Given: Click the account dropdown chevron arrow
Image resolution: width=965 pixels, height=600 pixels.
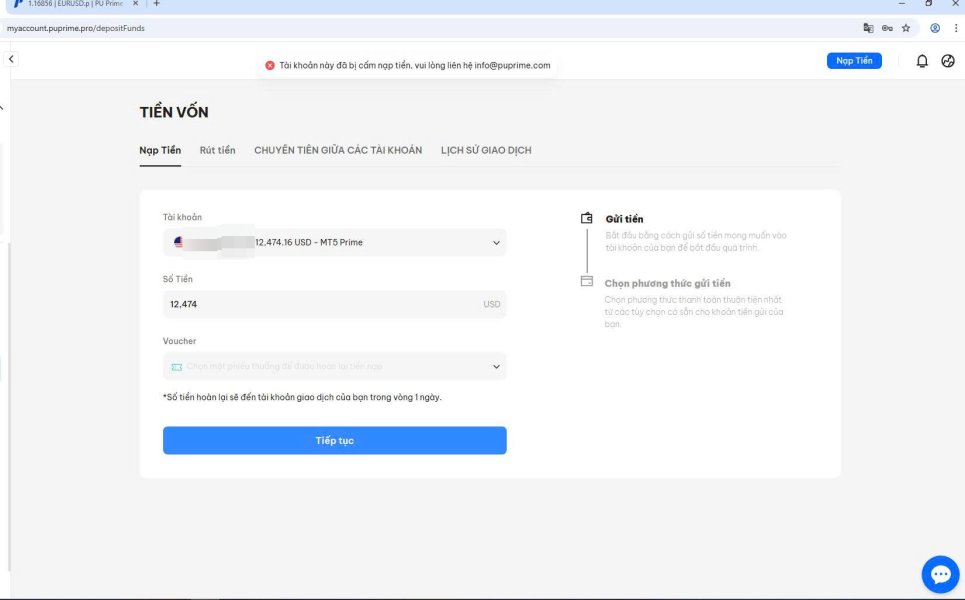Looking at the screenshot, I should [x=496, y=242].
